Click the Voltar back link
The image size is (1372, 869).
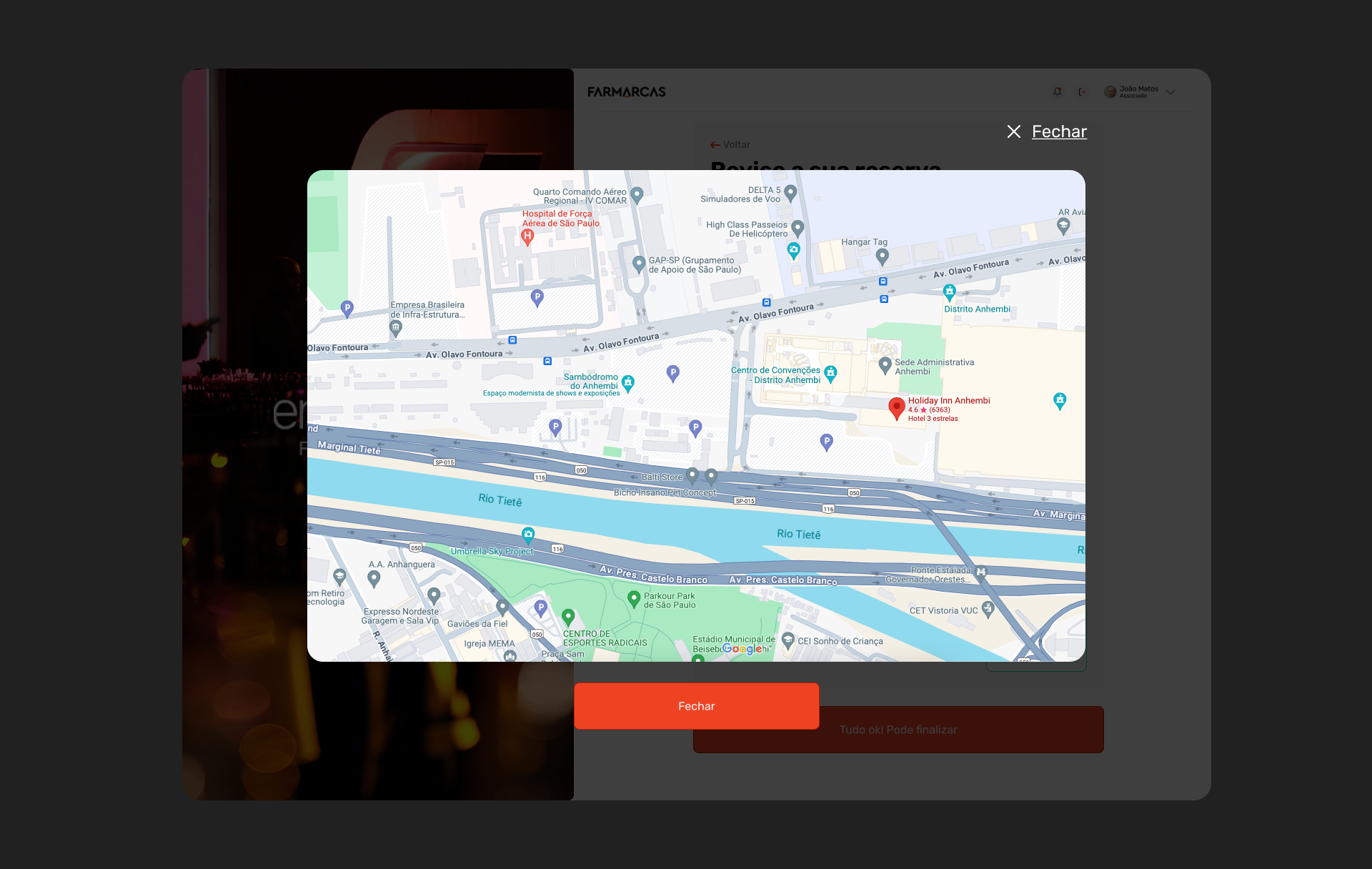click(730, 144)
